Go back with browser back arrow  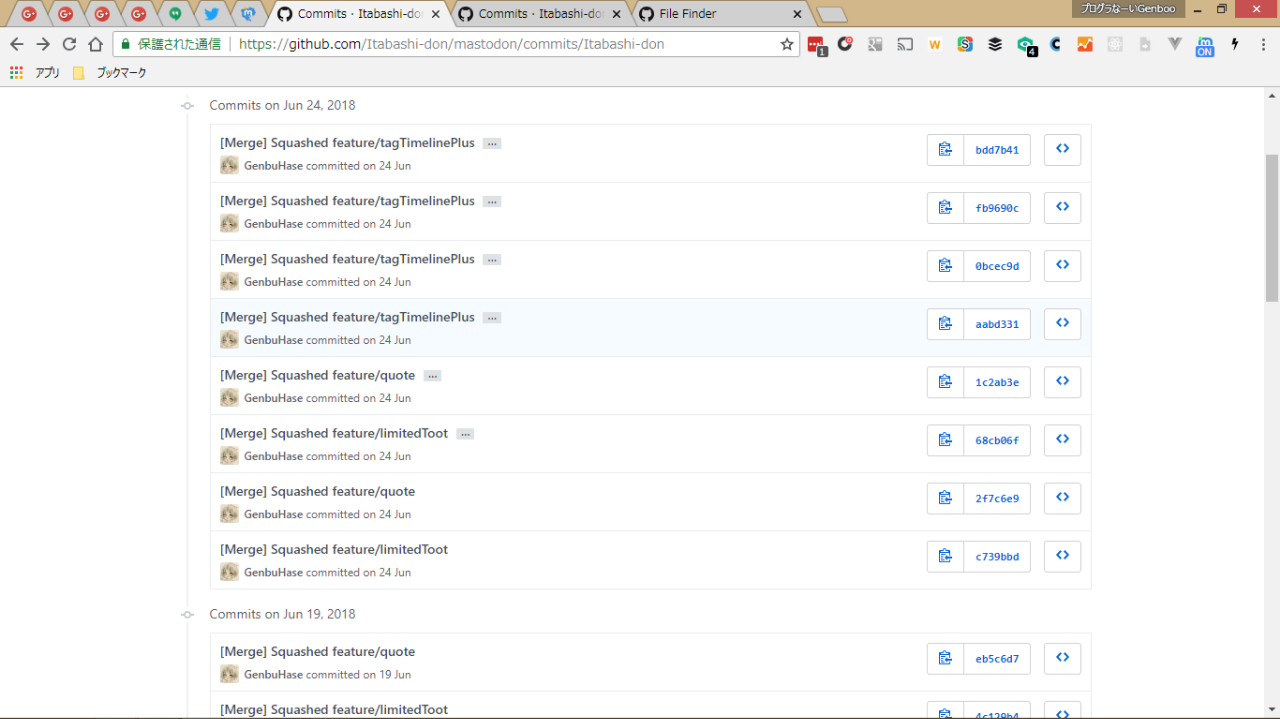[x=17, y=44]
